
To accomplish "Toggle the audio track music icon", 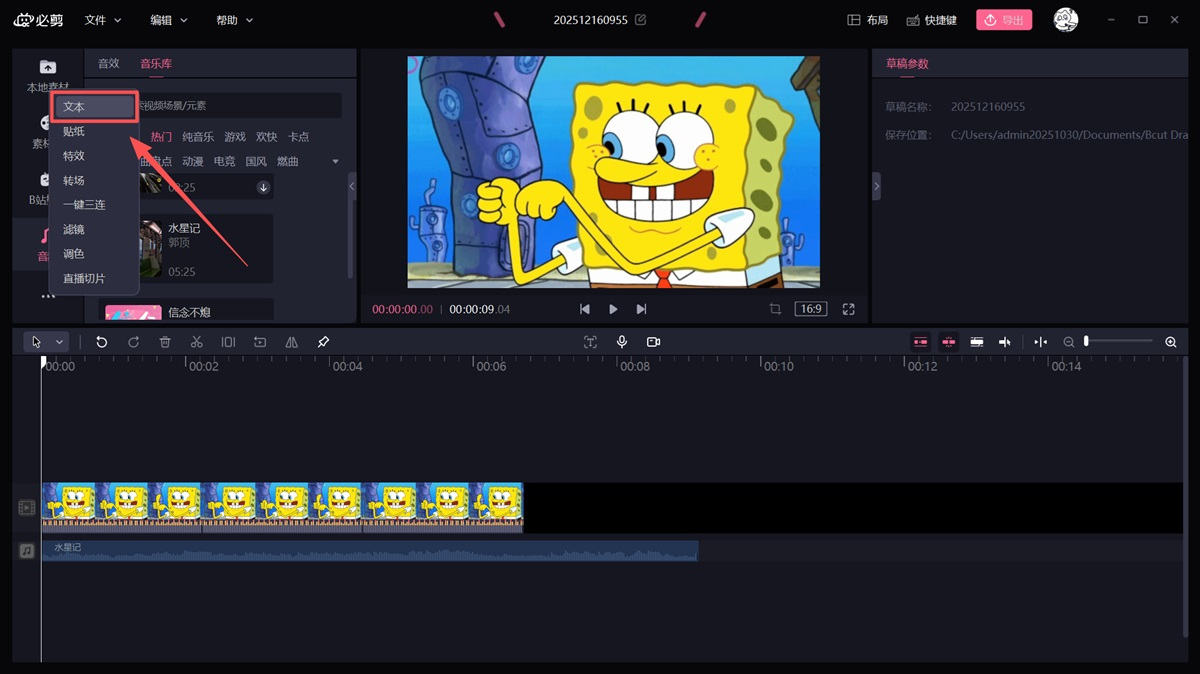I will point(27,550).
